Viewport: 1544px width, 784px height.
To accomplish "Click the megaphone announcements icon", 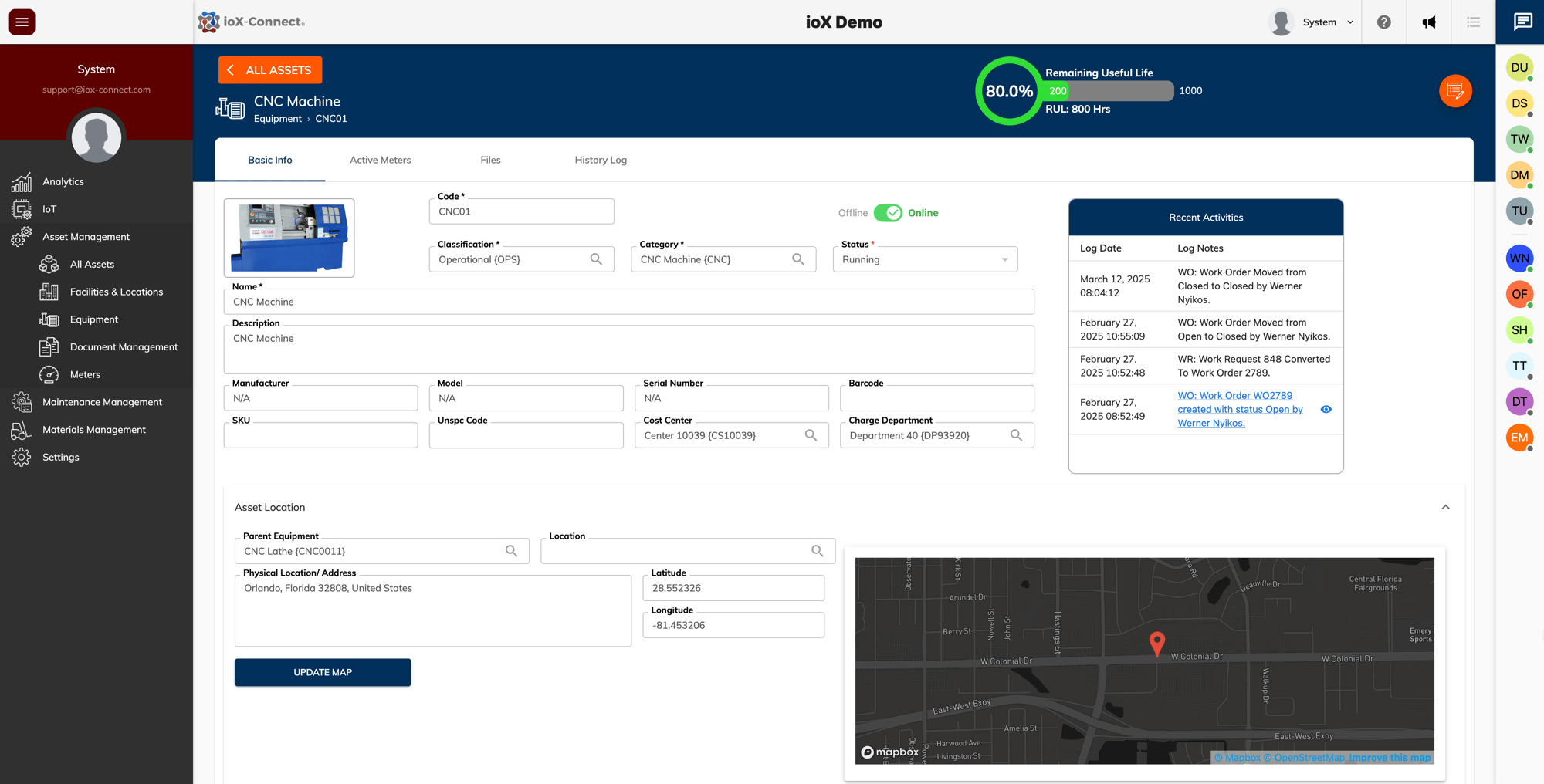I will coord(1430,22).
